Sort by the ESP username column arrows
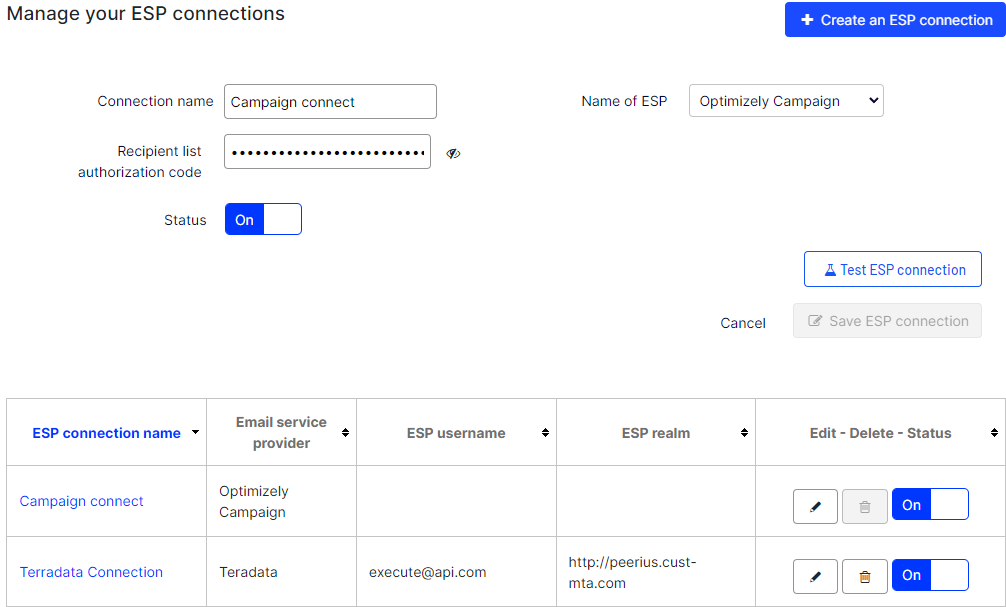 tap(545, 433)
